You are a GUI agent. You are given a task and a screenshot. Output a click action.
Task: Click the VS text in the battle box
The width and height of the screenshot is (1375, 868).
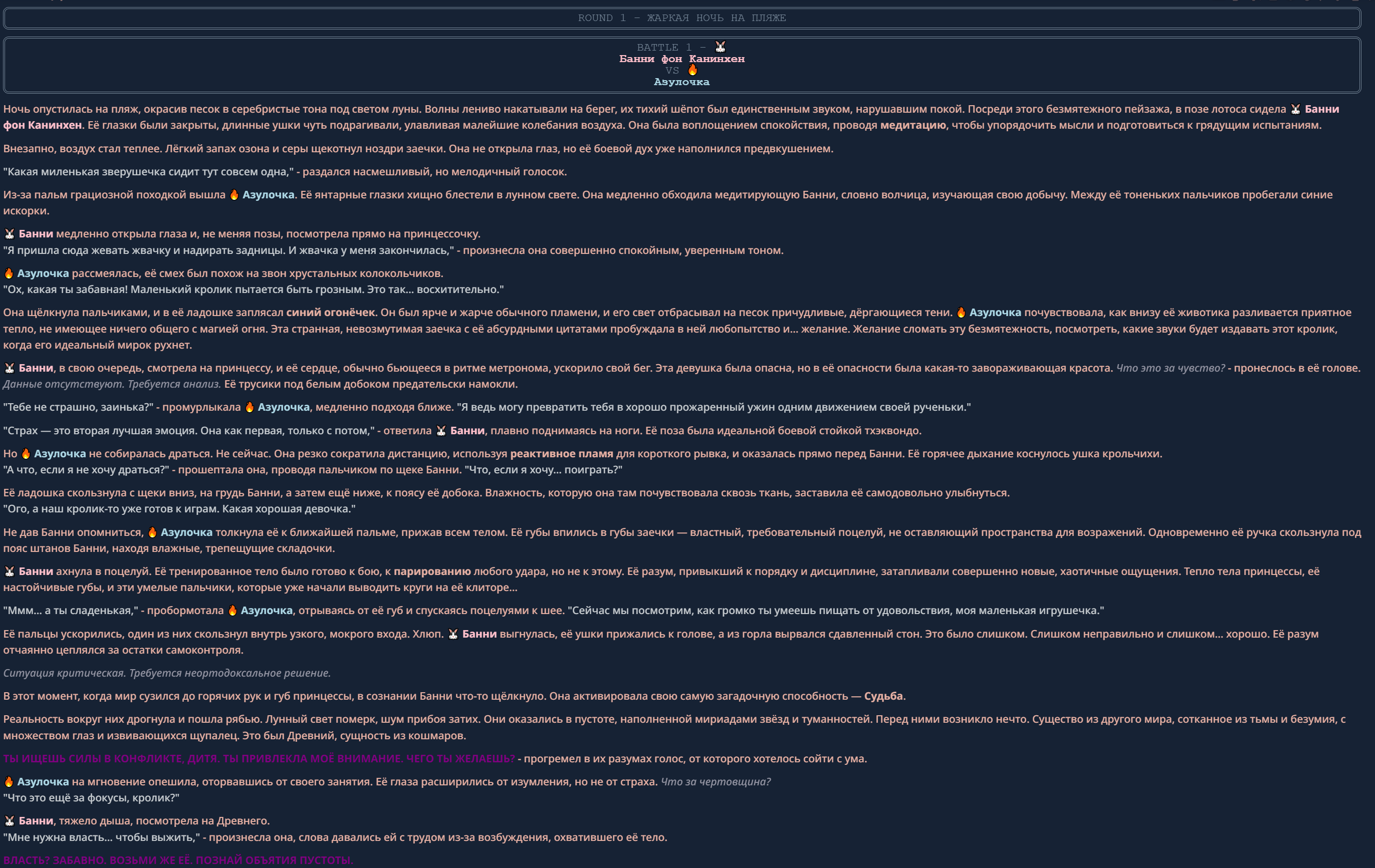tap(672, 71)
